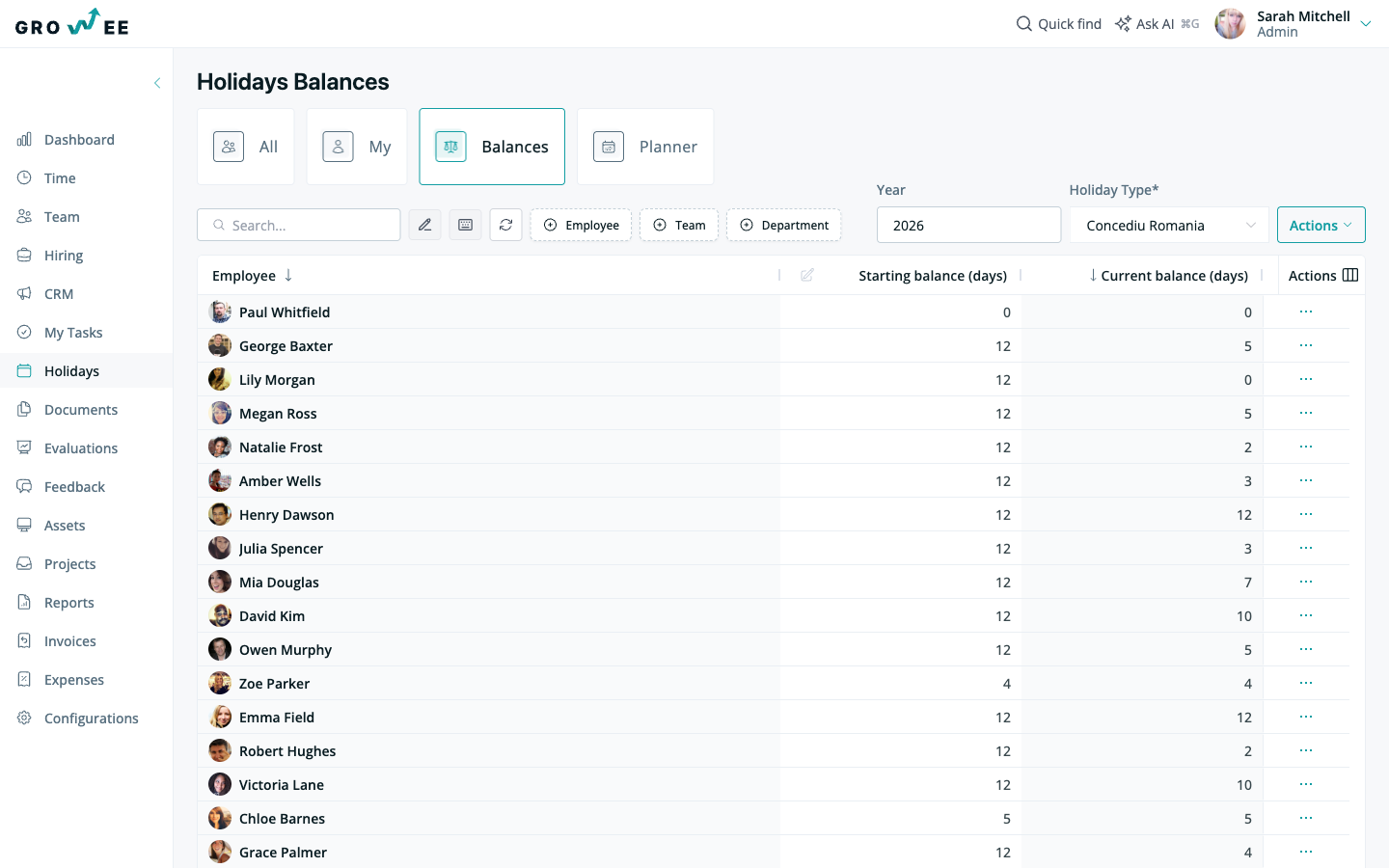
Task: Select employee Lily Morgan
Action: (x=277, y=380)
